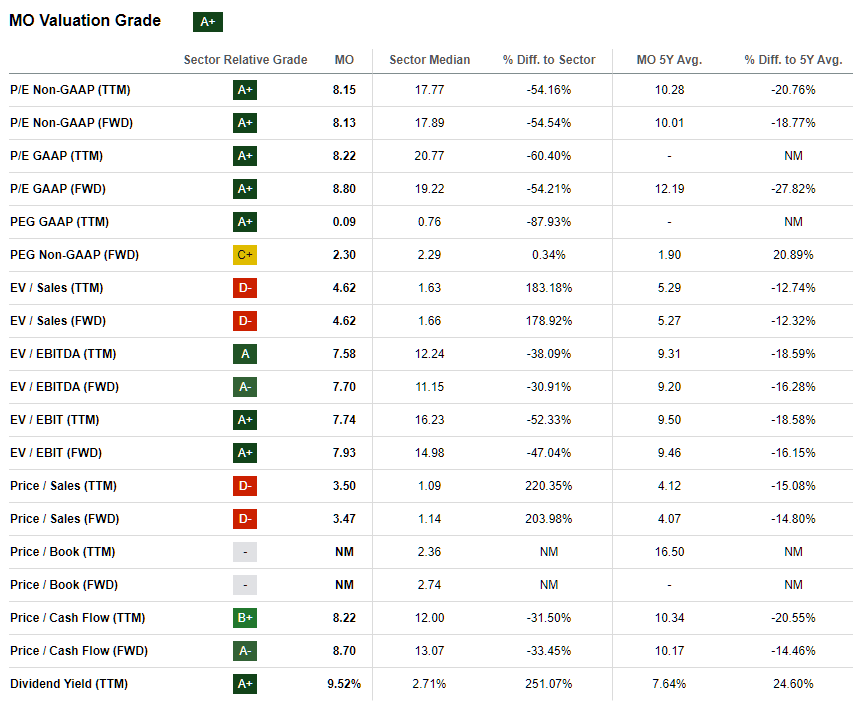The height and width of the screenshot is (707, 859).
Task: Click the Sector Relative Grade column header
Action: pos(245,60)
